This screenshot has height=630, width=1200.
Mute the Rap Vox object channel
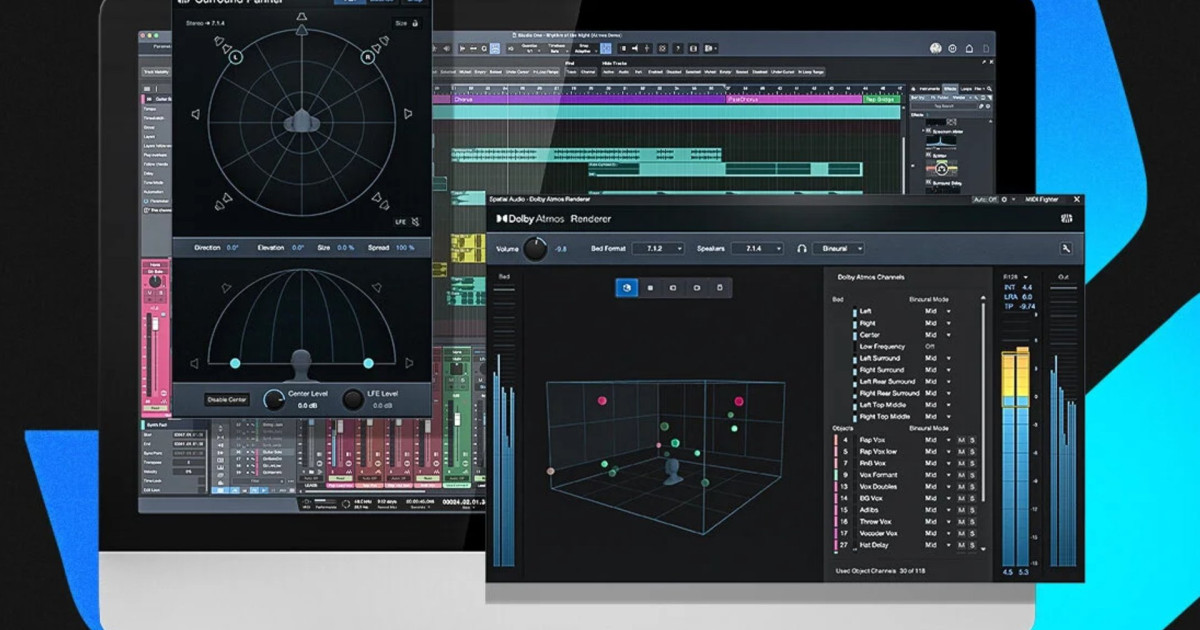(961, 440)
